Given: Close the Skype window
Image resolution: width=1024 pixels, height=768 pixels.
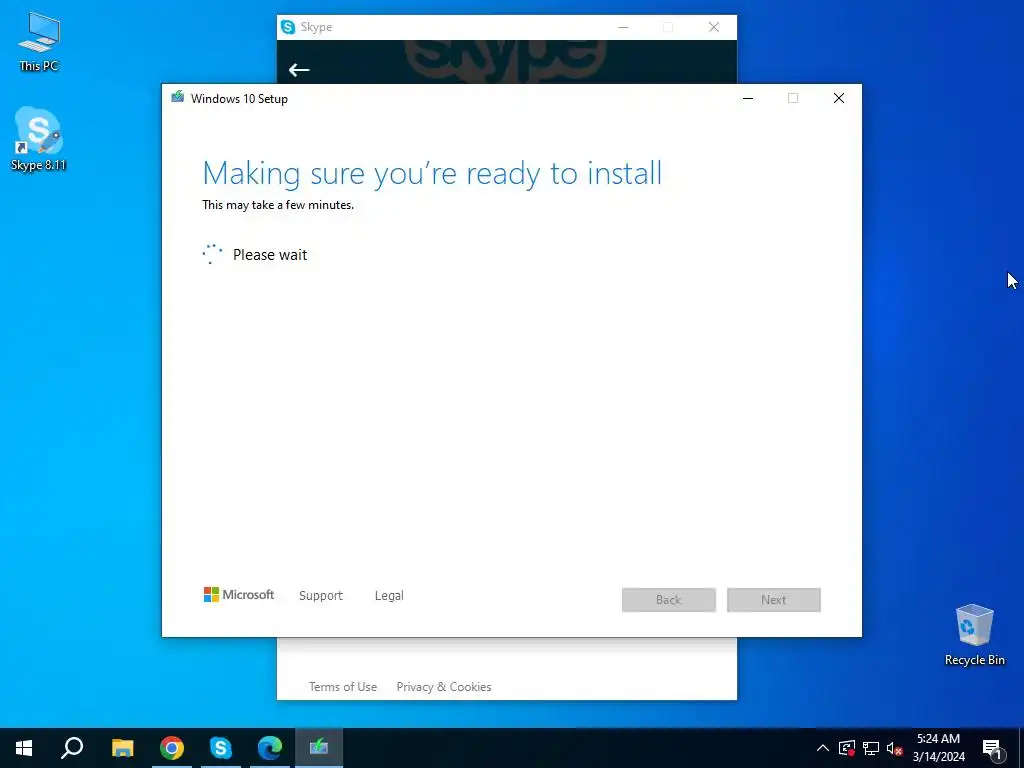Looking at the screenshot, I should pyautogui.click(x=714, y=27).
